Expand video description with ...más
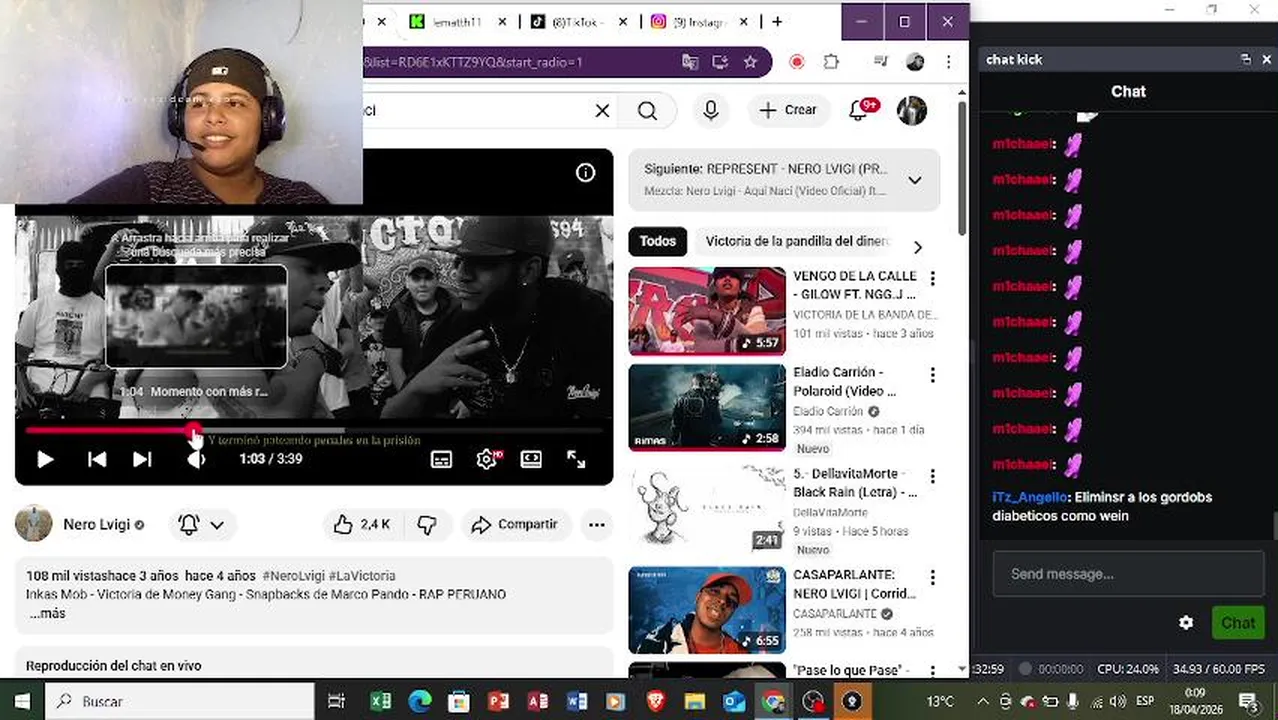The image size is (1278, 720). click(x=47, y=613)
